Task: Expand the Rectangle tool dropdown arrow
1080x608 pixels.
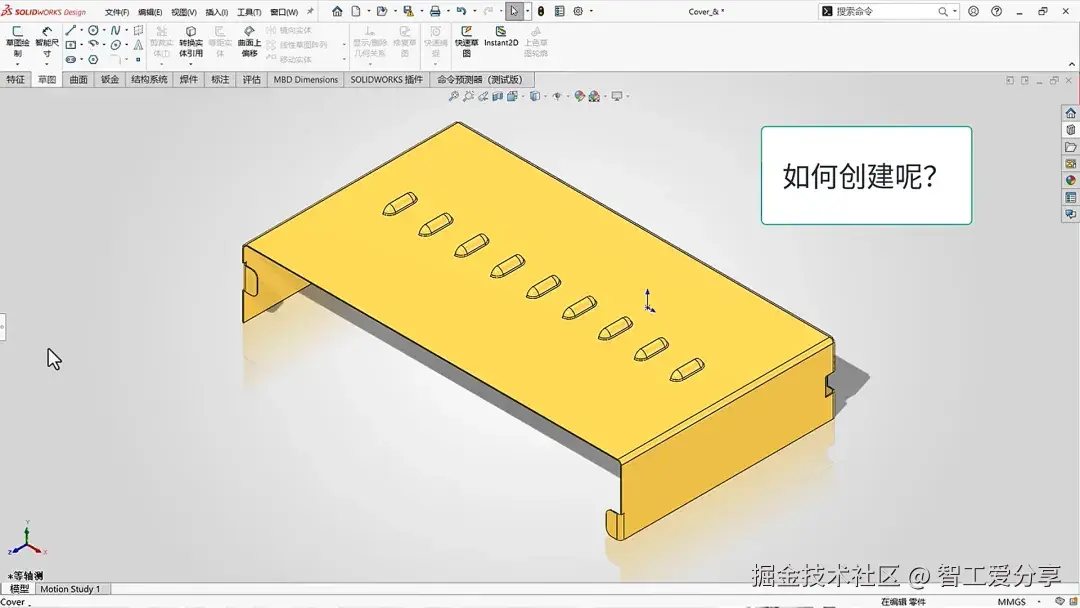Action: point(81,45)
